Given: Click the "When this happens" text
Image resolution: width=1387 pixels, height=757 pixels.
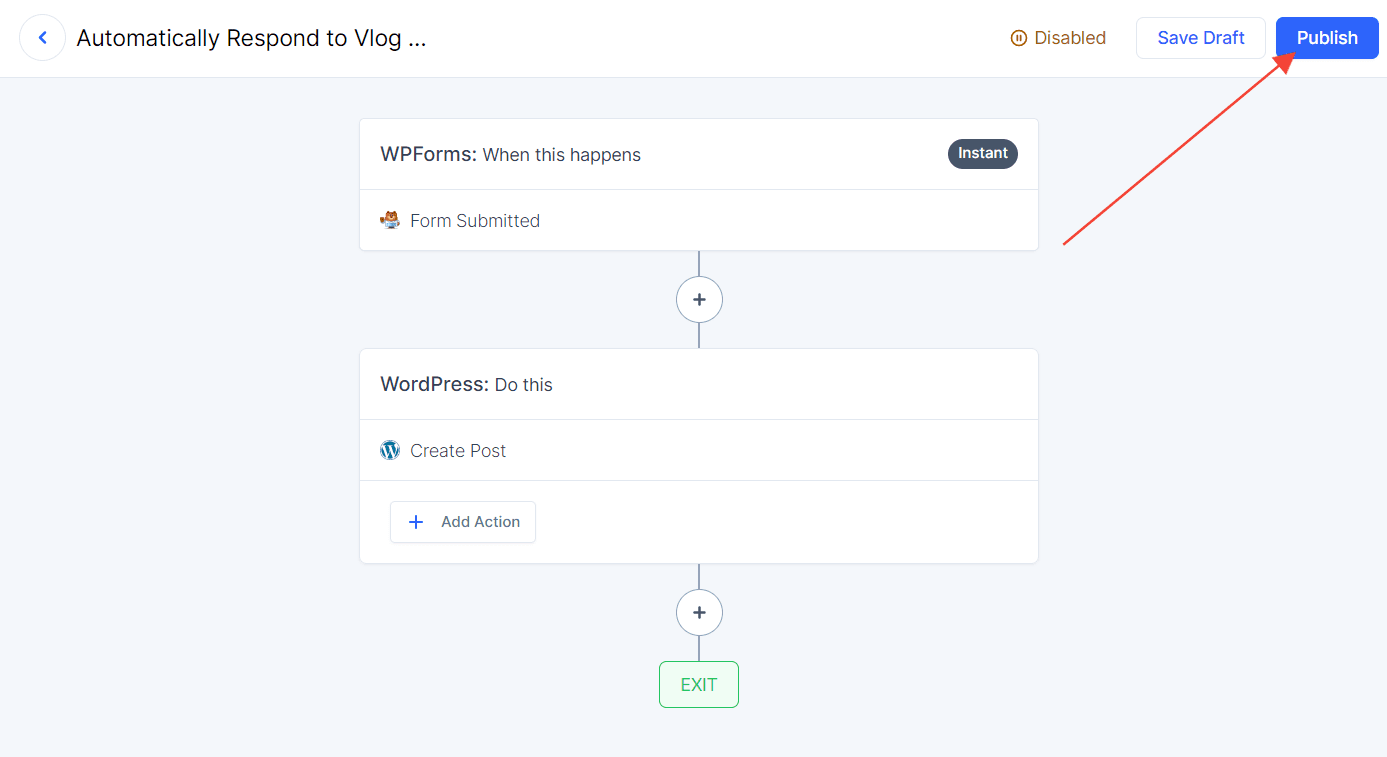Looking at the screenshot, I should click(562, 155).
